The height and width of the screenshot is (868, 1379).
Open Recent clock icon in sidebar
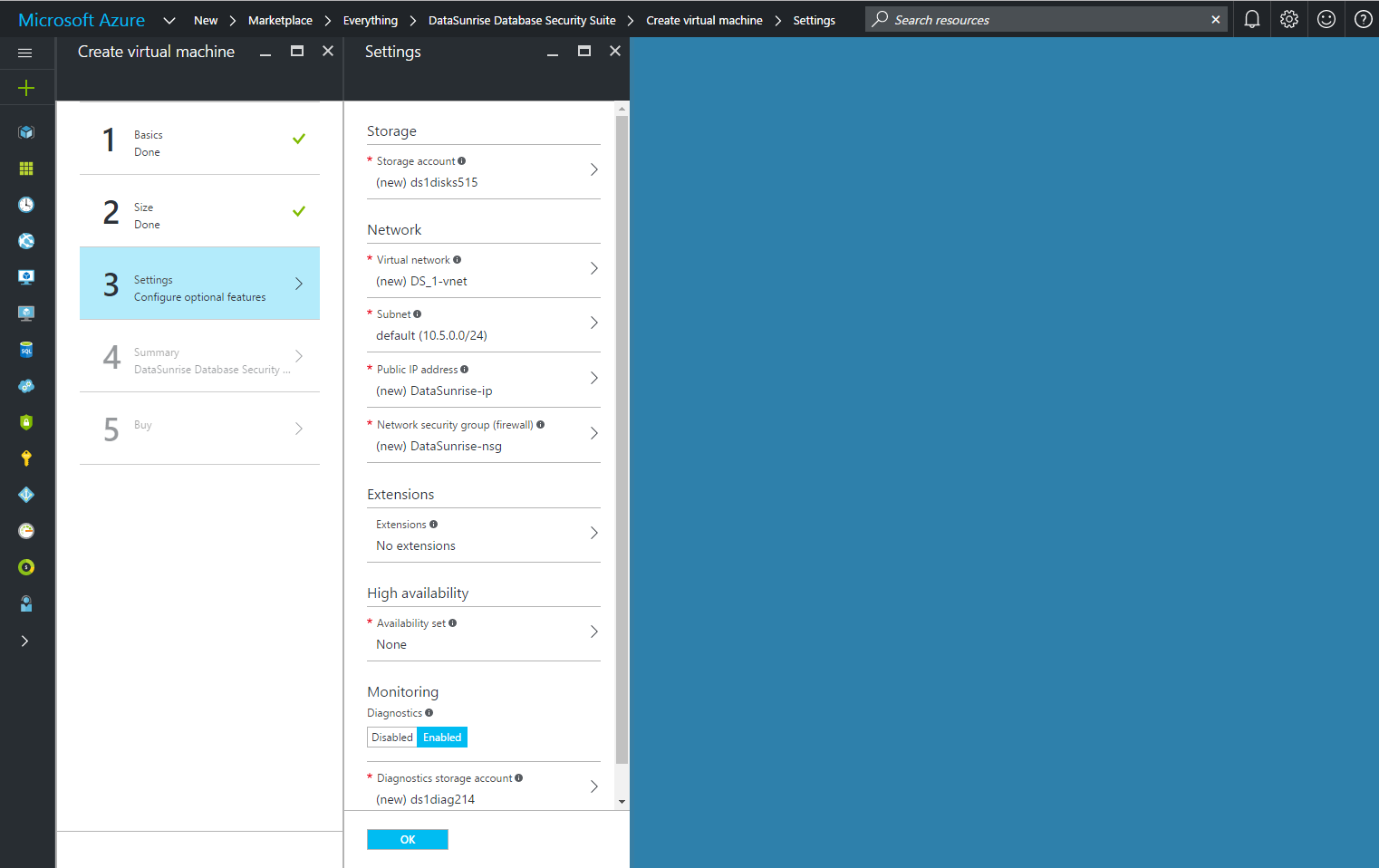tap(26, 205)
